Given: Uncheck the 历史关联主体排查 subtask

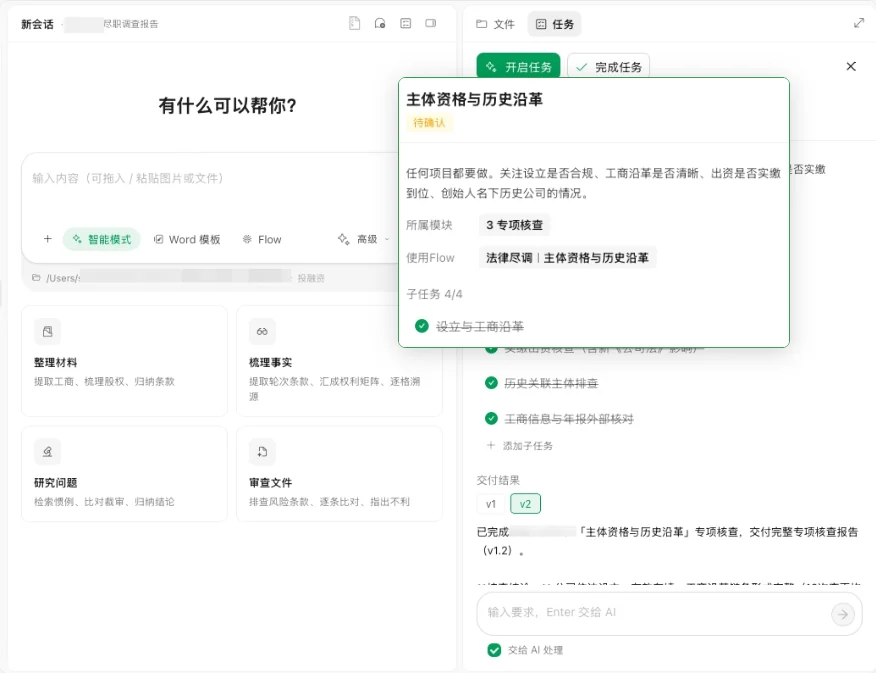Looking at the screenshot, I should point(491,383).
